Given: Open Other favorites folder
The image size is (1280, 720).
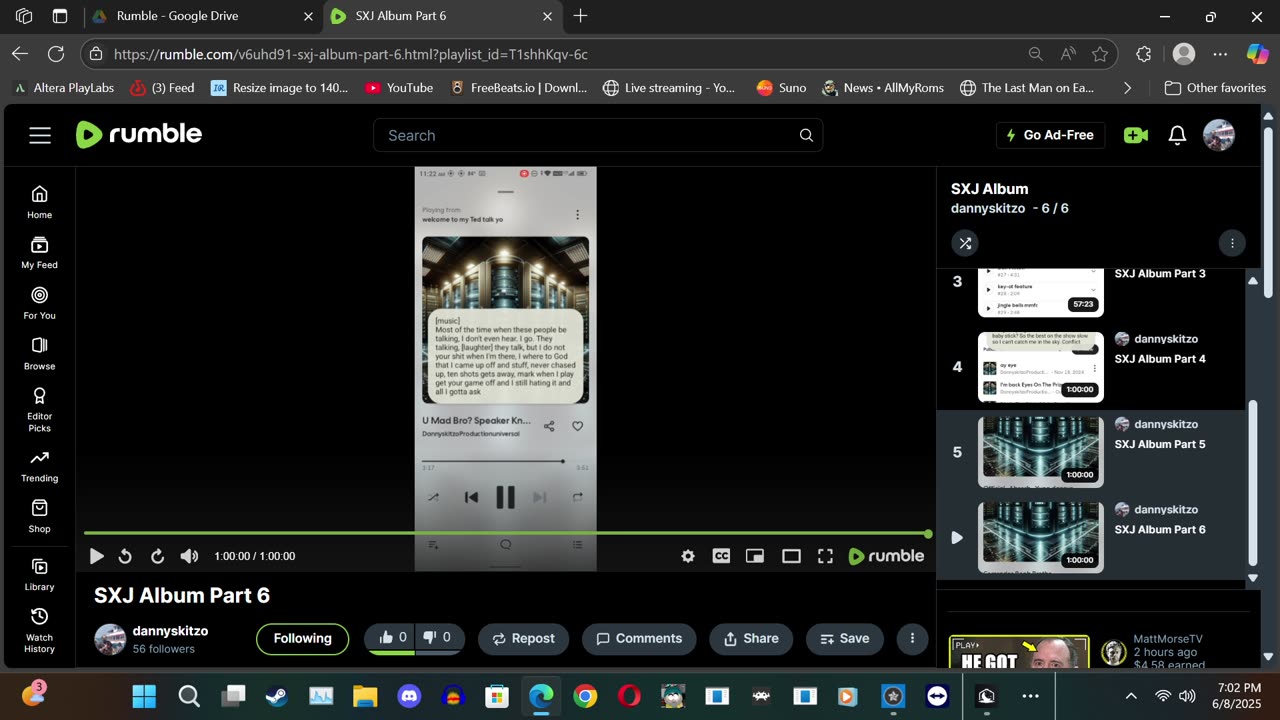Looking at the screenshot, I should click(x=1215, y=88).
